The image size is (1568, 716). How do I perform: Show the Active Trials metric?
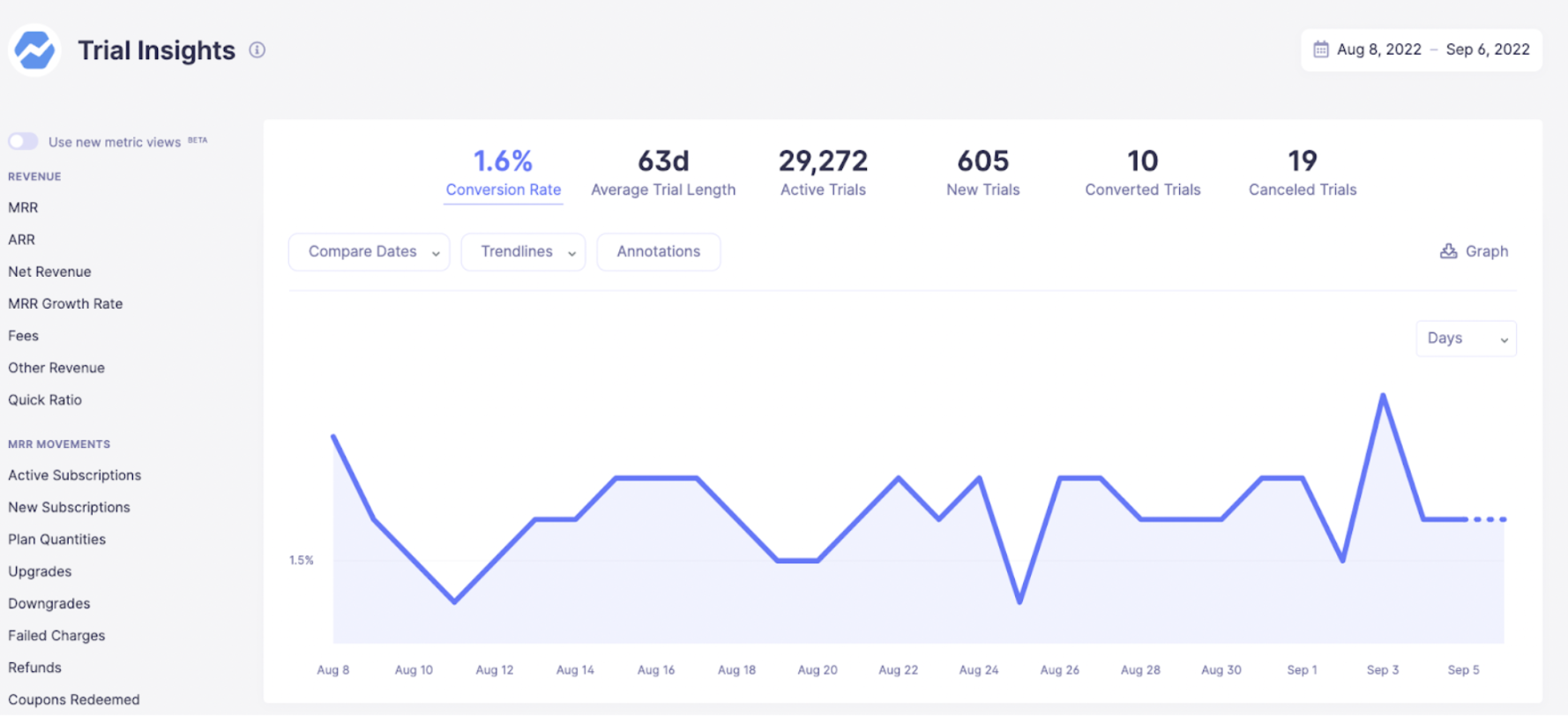(823, 174)
